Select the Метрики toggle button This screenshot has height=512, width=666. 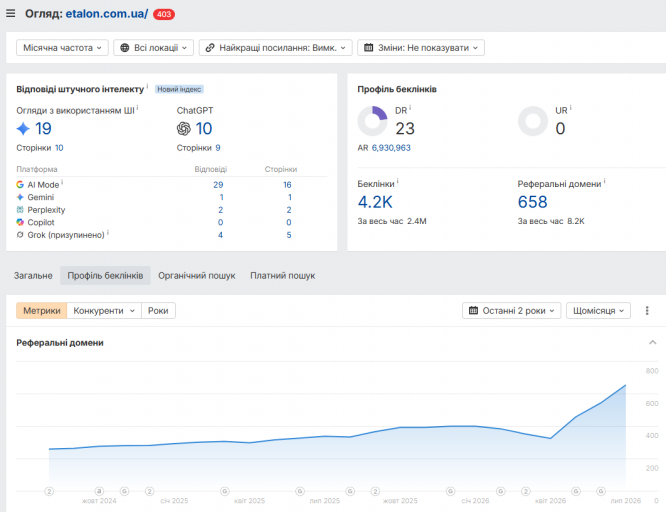click(42, 311)
